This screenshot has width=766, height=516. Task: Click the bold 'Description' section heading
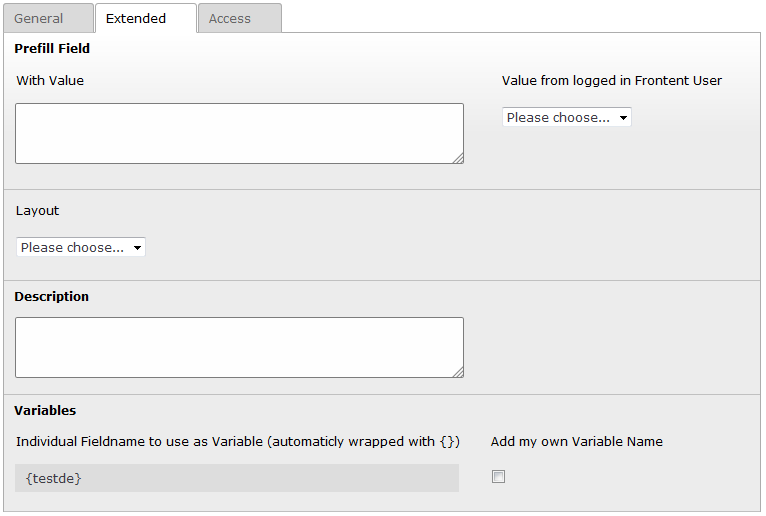[52, 296]
